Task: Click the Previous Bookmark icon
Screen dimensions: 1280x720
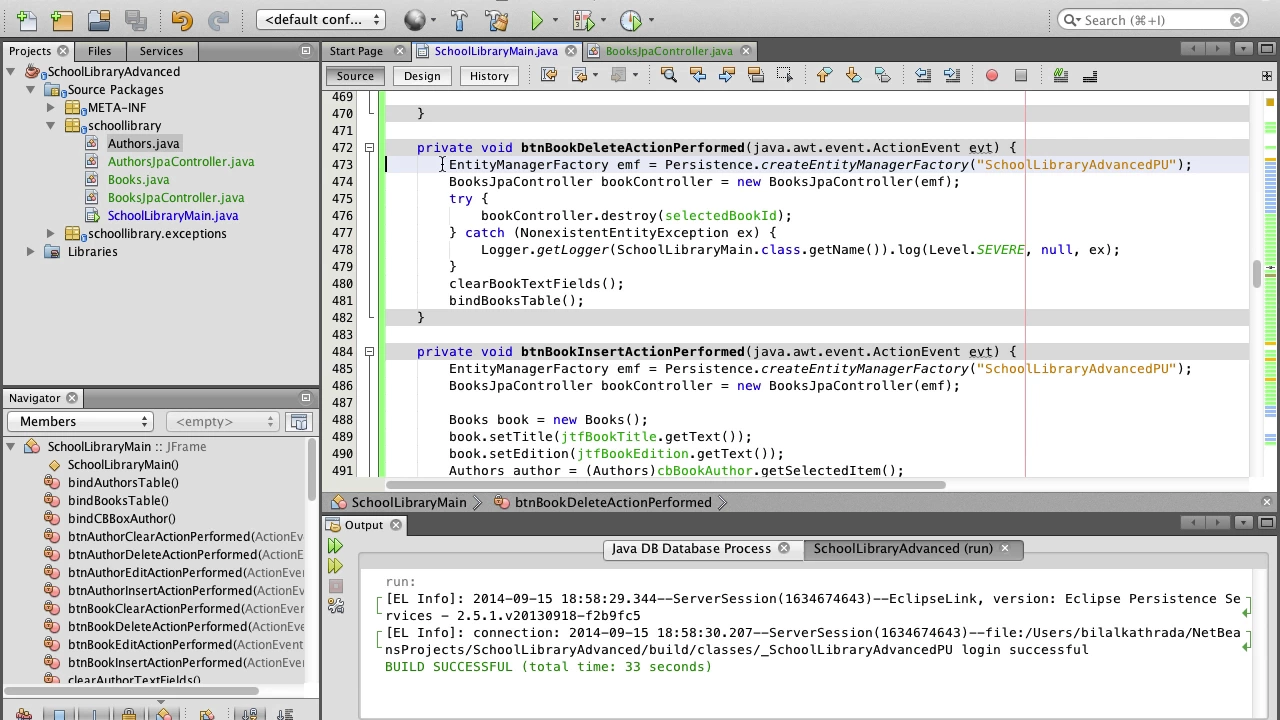Action: 824,75
